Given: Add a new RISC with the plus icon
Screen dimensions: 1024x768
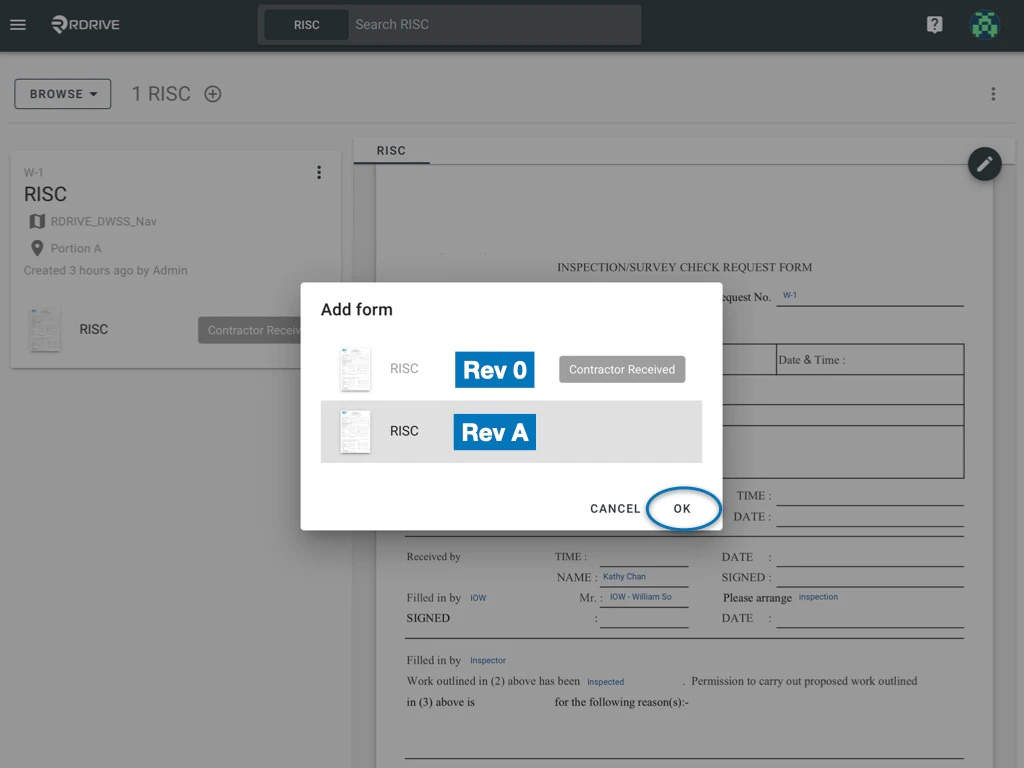Looking at the screenshot, I should 212,93.
